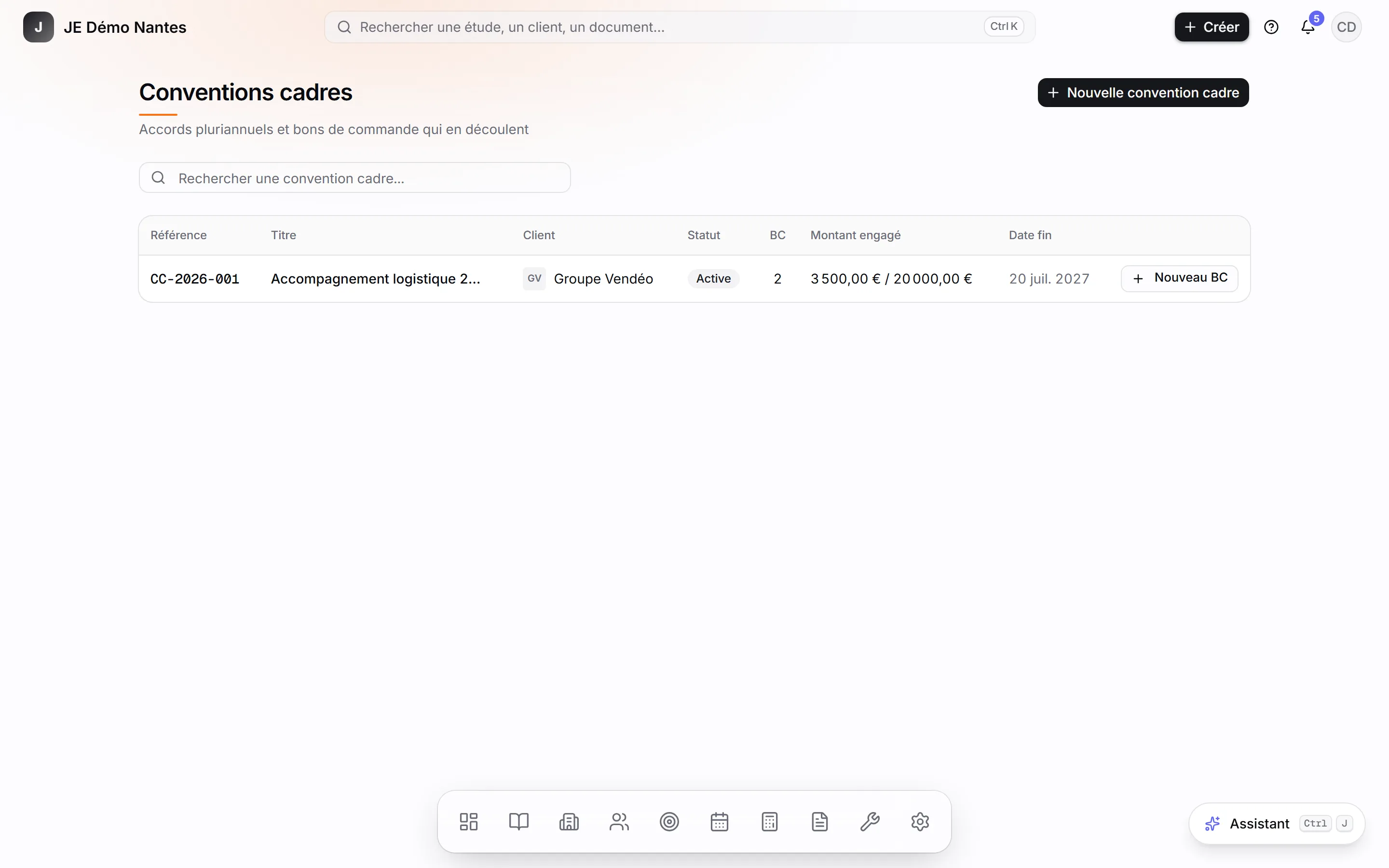Click the BC count value 2

[777, 279]
